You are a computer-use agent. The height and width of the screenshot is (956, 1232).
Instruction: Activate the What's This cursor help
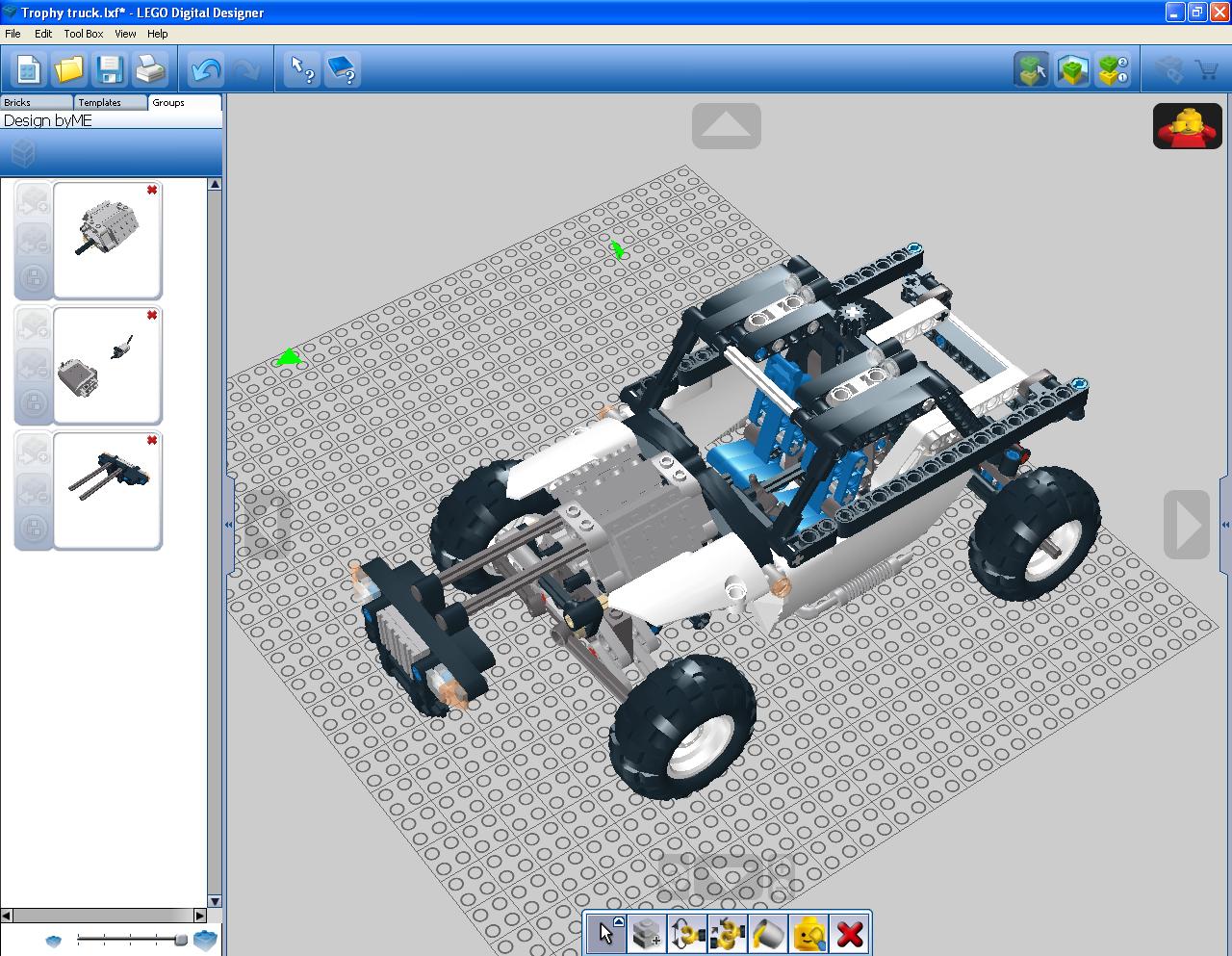[302, 69]
